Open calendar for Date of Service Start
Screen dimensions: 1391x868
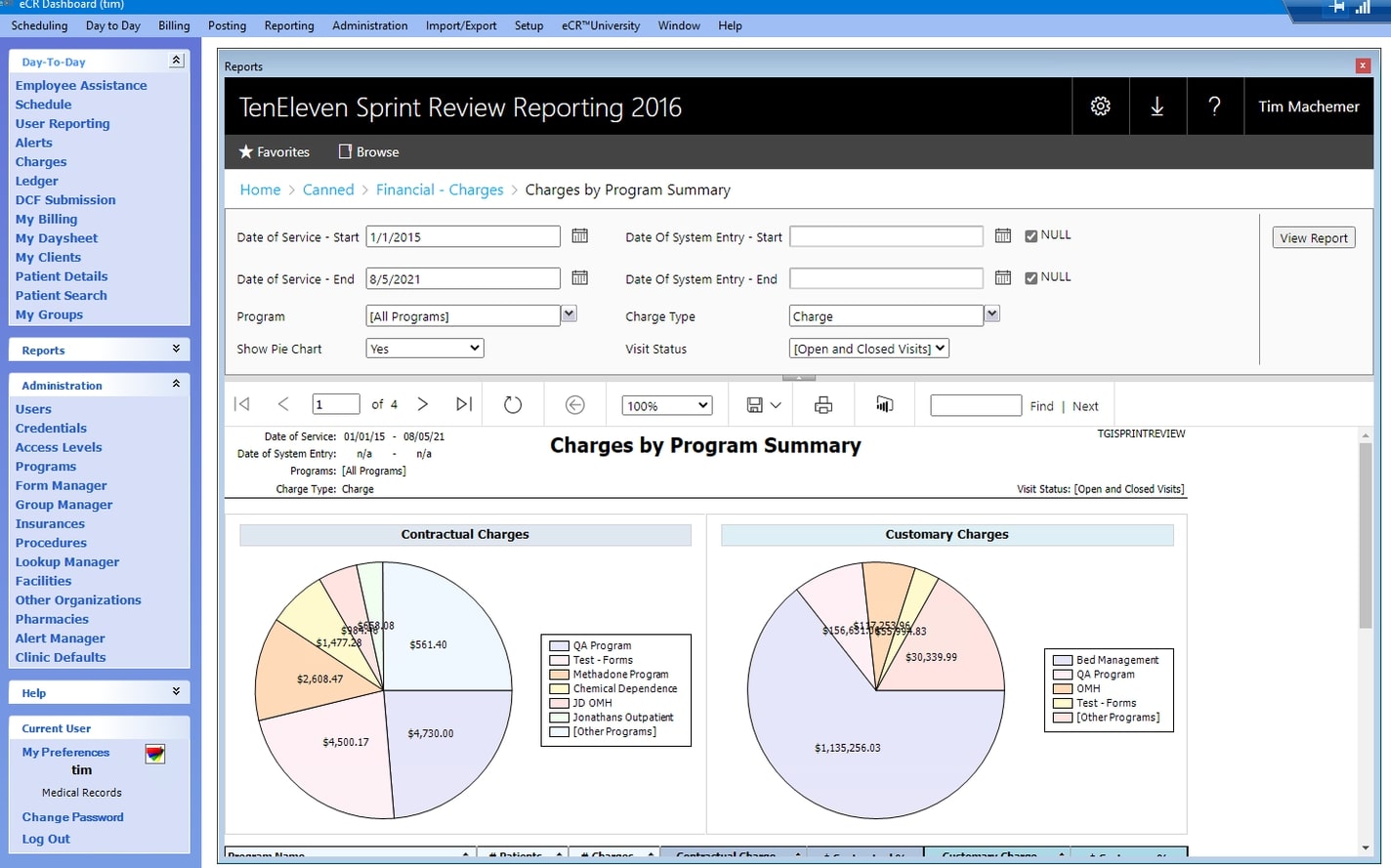pyautogui.click(x=579, y=235)
